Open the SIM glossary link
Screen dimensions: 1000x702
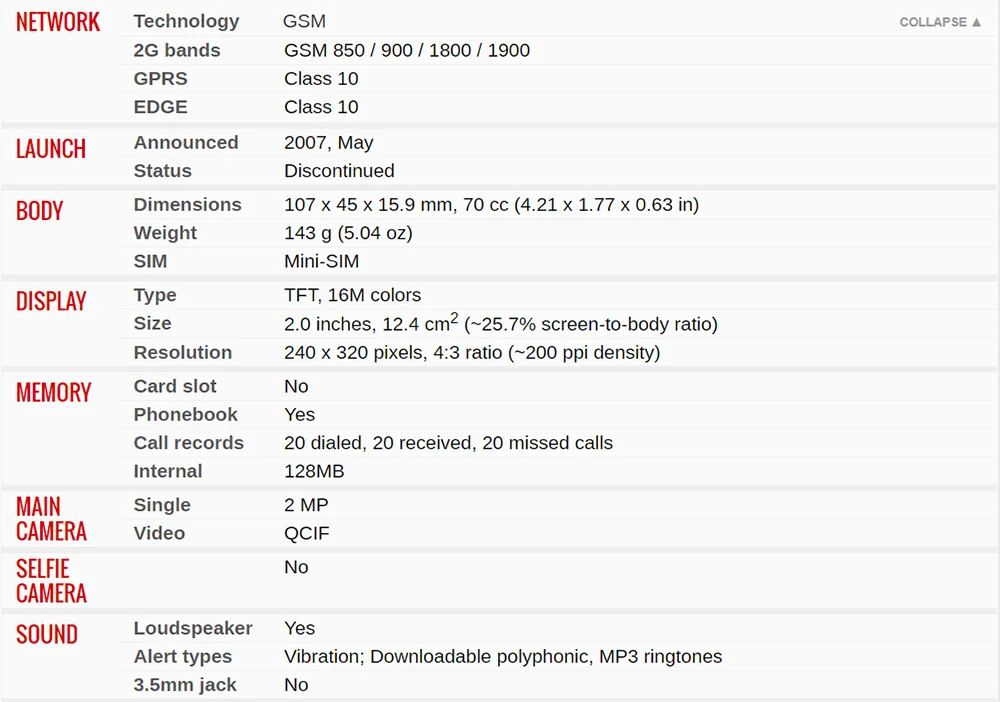pyautogui.click(x=151, y=261)
